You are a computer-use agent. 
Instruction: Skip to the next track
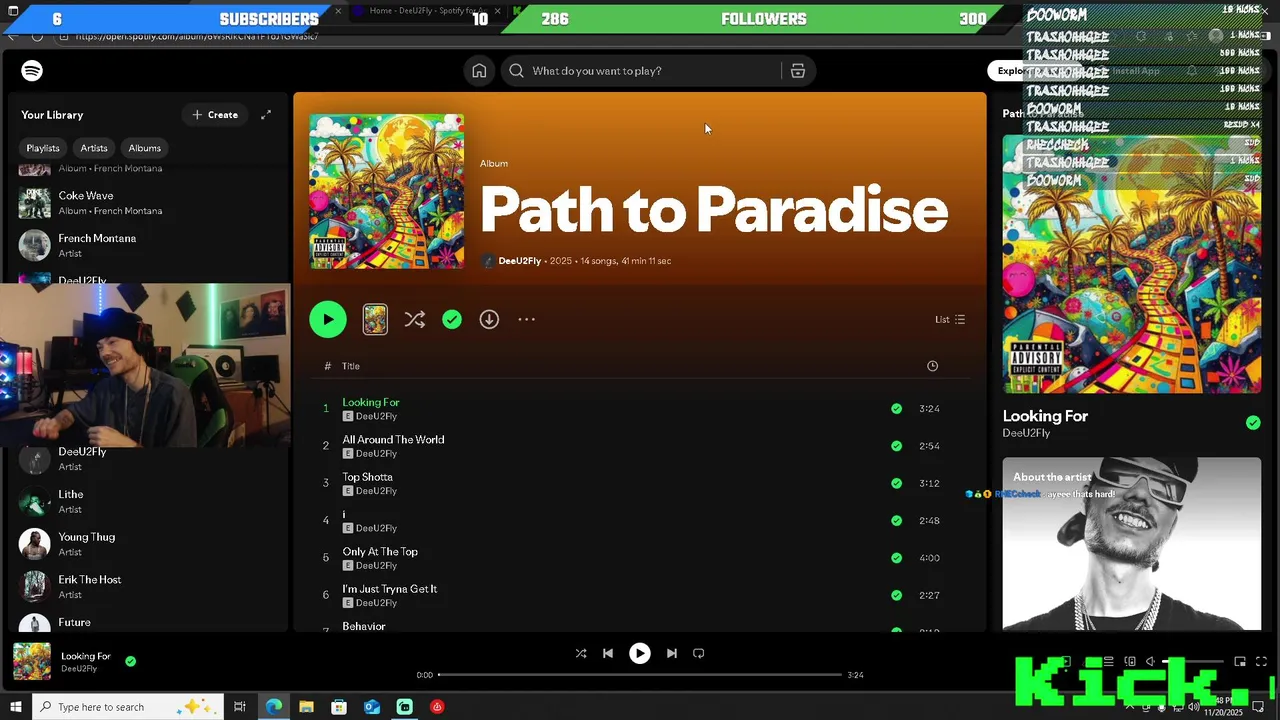pos(672,653)
